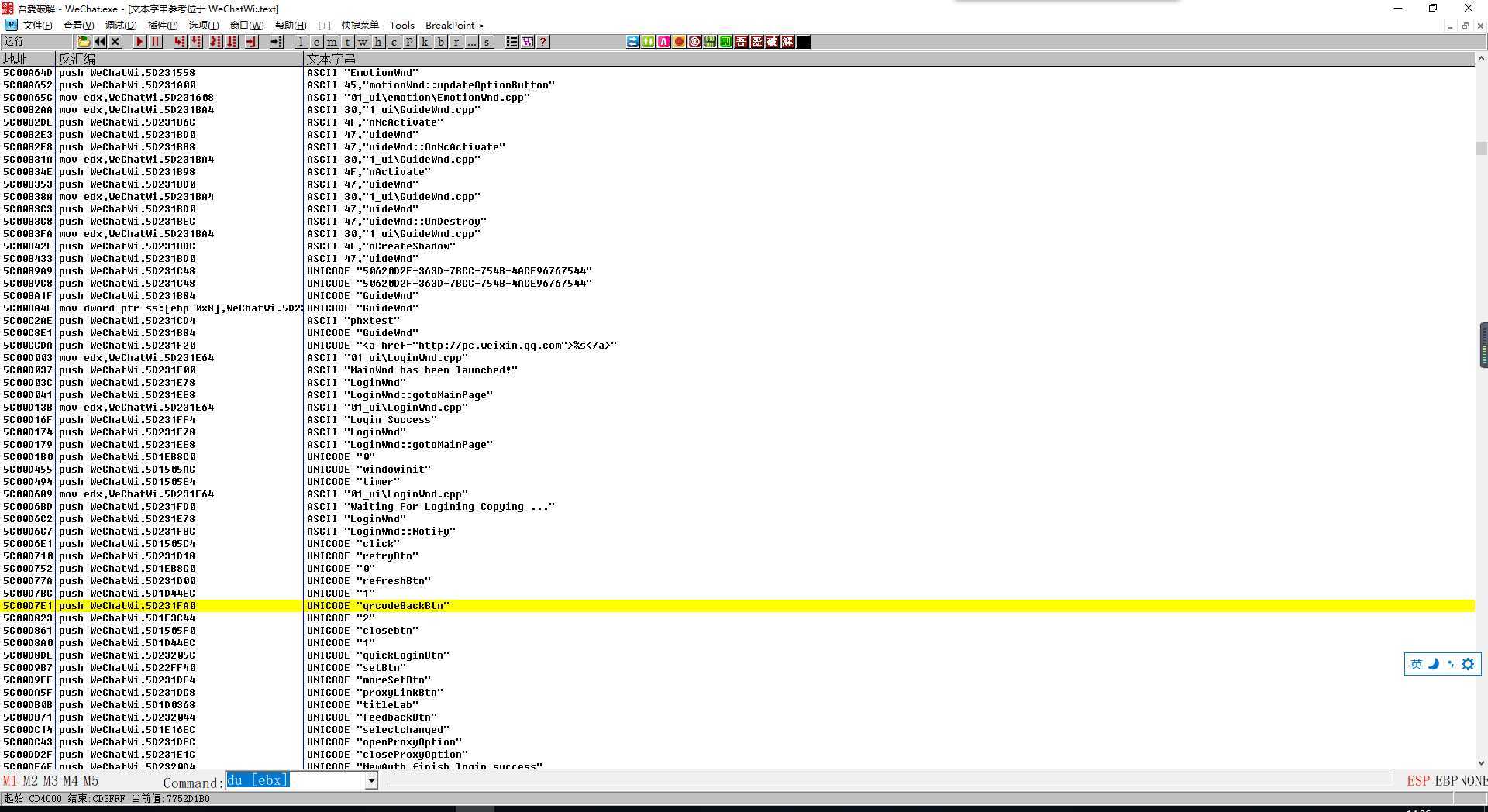Click the Go To Address arrow icon
The image size is (1488, 812).
276,42
